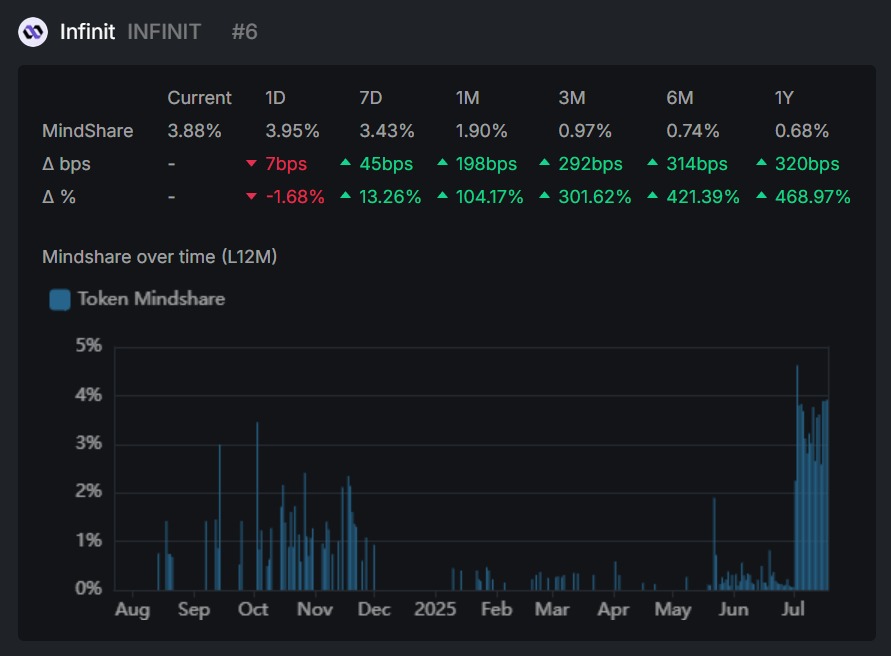Click the green up arrow beside 468.97%

(x=761, y=196)
